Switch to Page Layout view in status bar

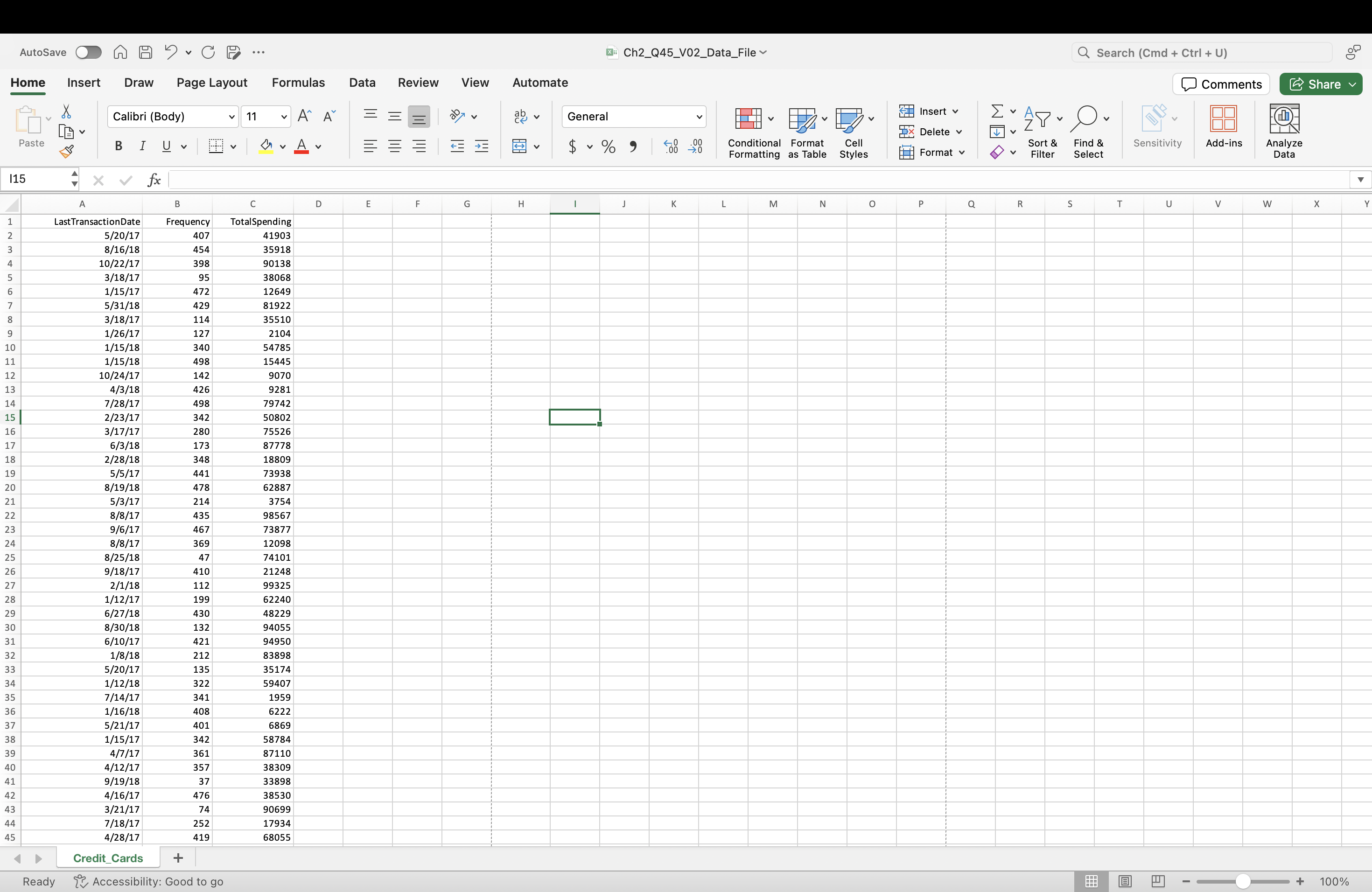click(x=1125, y=881)
